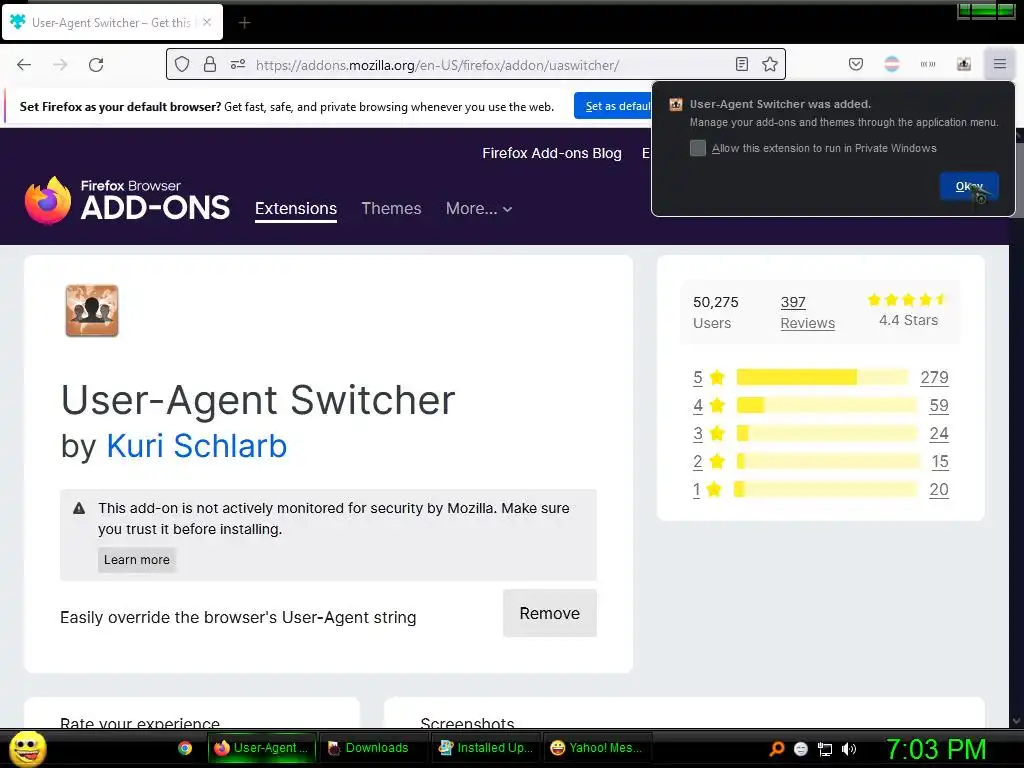This screenshot has width=1024, height=768.
Task: Switch to Installed Updates taskbar window
Action: pyautogui.click(x=485, y=748)
